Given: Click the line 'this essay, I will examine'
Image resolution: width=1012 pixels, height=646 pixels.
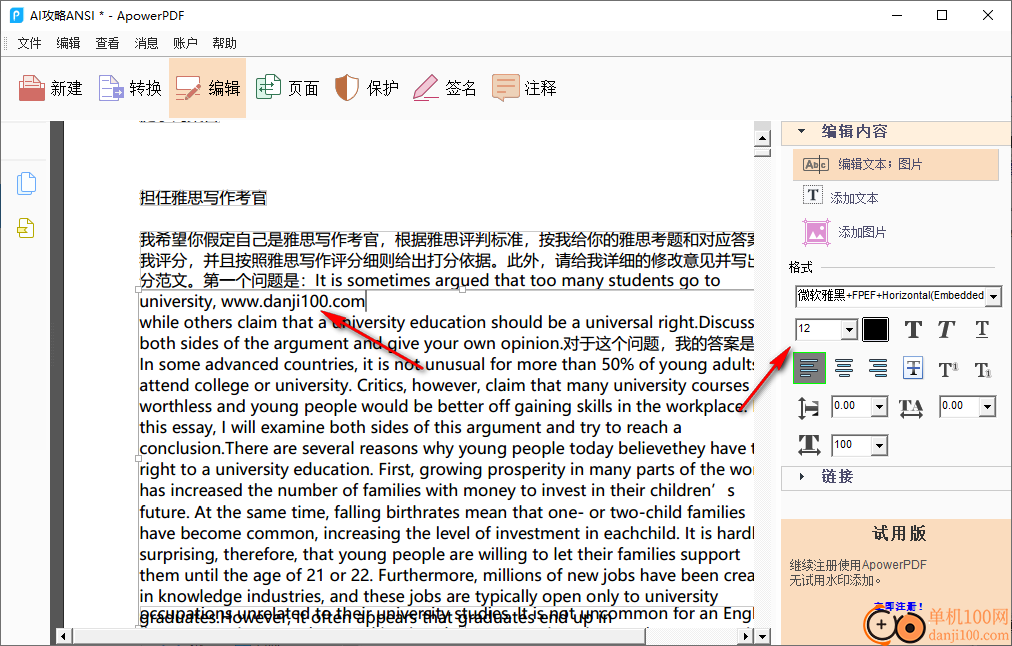Looking at the screenshot, I should coord(410,427).
